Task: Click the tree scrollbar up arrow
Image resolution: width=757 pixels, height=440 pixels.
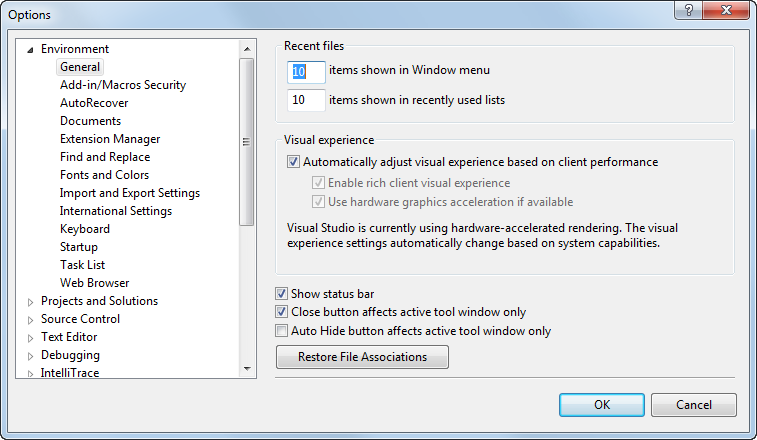Action: click(x=247, y=48)
